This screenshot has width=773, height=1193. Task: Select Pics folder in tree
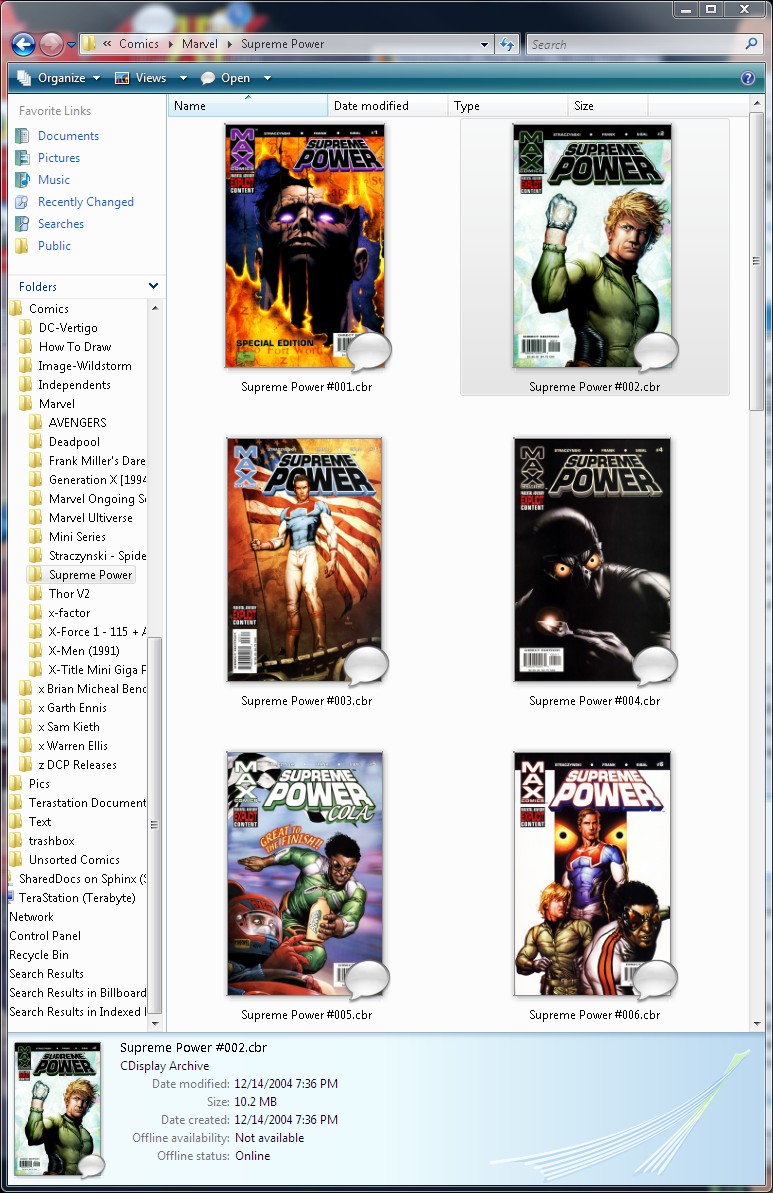point(39,784)
